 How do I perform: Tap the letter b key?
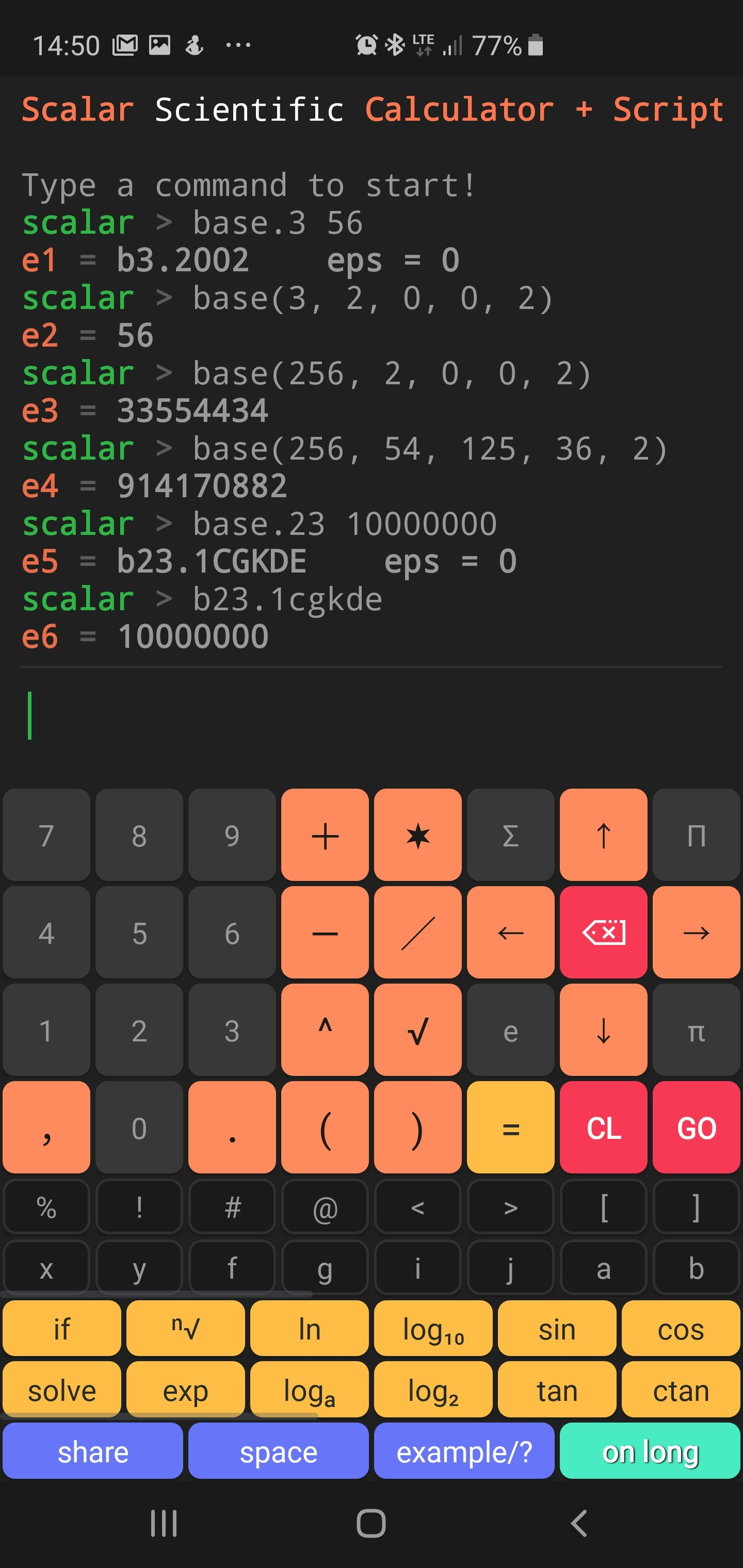tap(696, 1267)
